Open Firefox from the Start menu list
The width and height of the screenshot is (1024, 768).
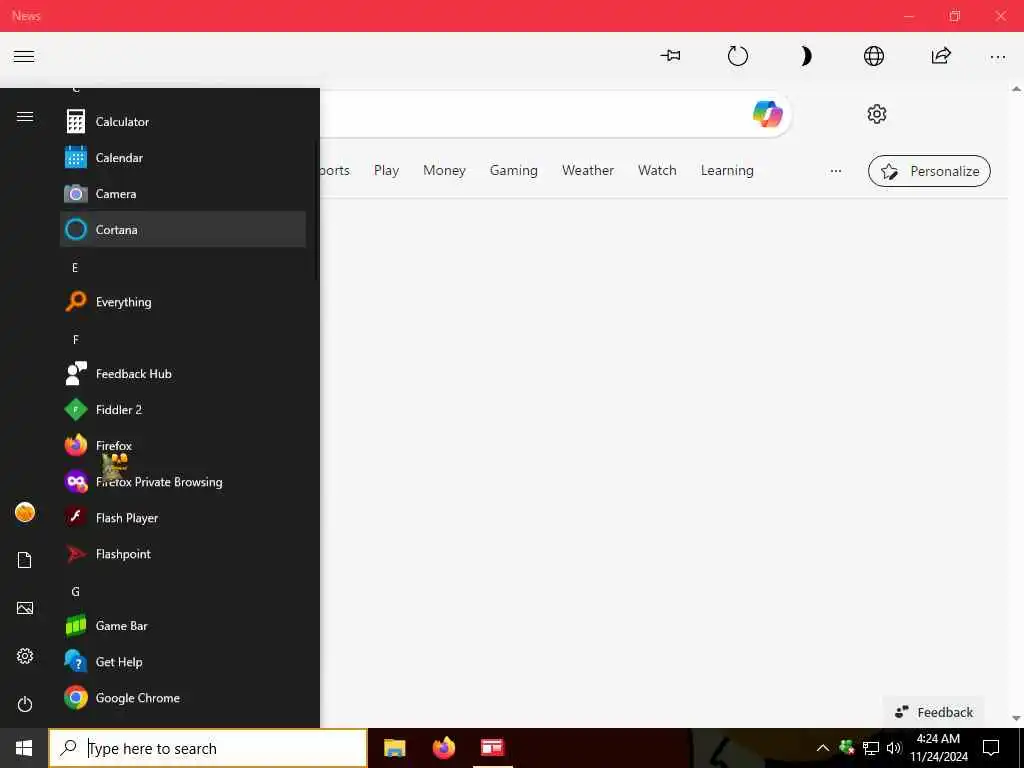coord(183,445)
